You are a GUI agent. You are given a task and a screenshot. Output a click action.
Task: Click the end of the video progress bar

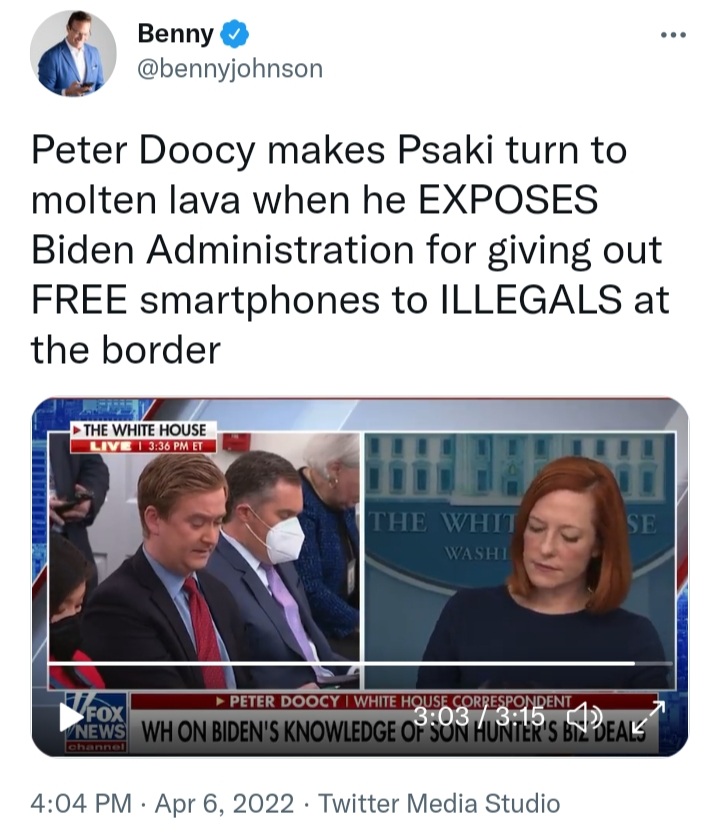[x=671, y=664]
